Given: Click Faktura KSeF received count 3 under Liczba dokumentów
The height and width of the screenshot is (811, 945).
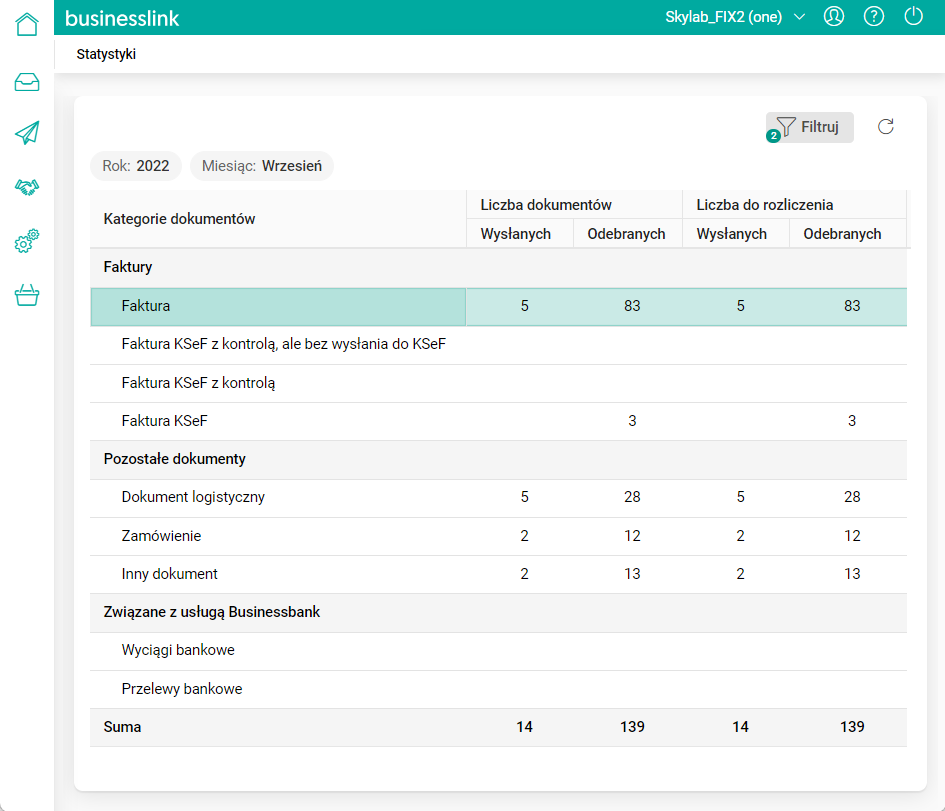Looking at the screenshot, I should 632,421.
